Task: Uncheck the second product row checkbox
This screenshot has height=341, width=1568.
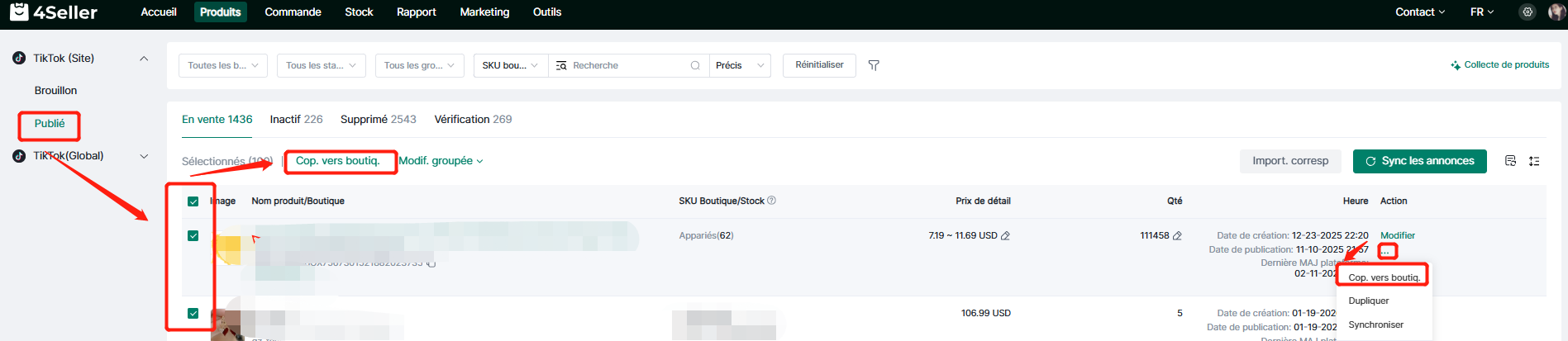Action: click(x=193, y=314)
